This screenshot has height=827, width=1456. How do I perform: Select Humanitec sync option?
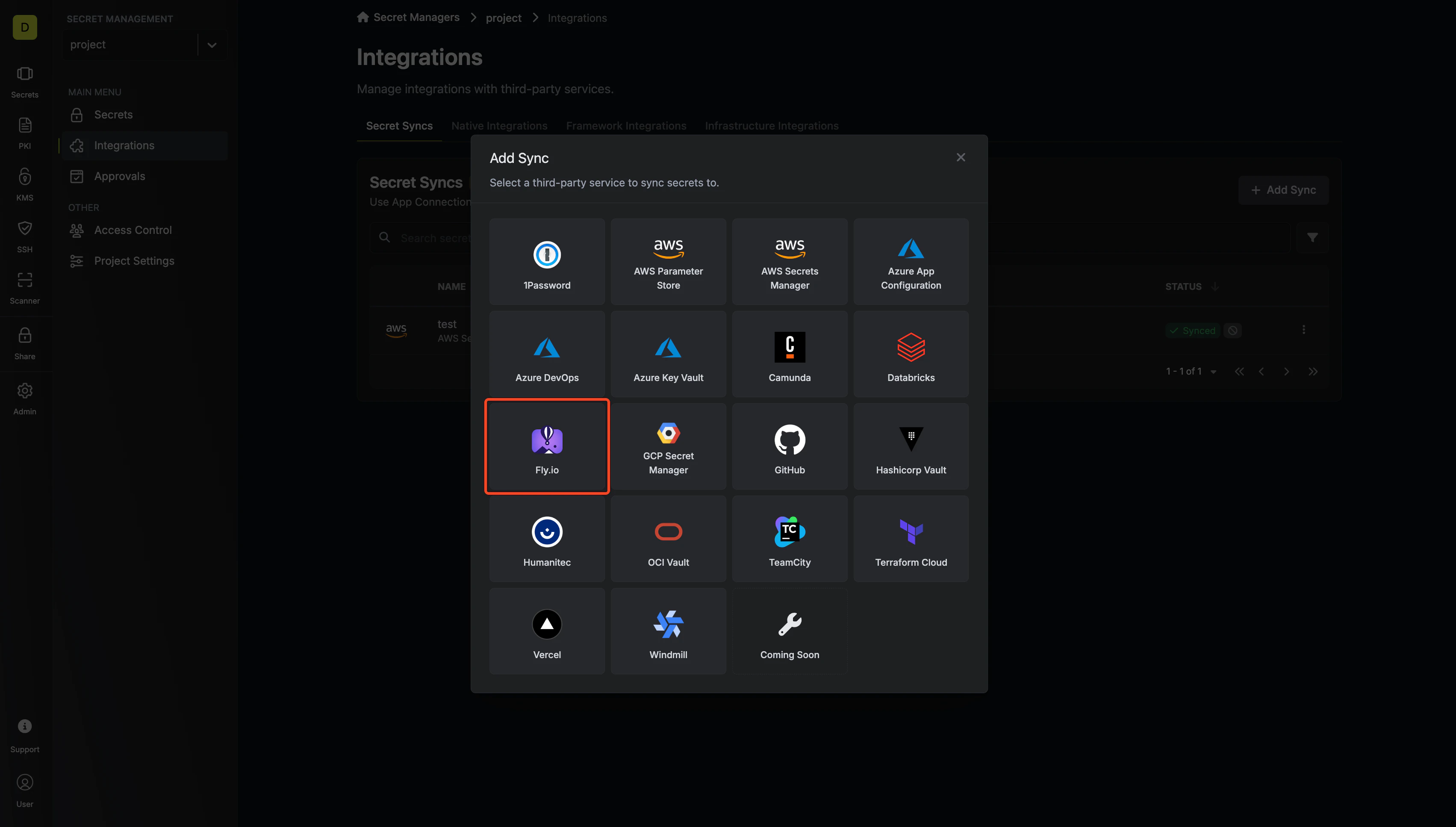pos(547,538)
